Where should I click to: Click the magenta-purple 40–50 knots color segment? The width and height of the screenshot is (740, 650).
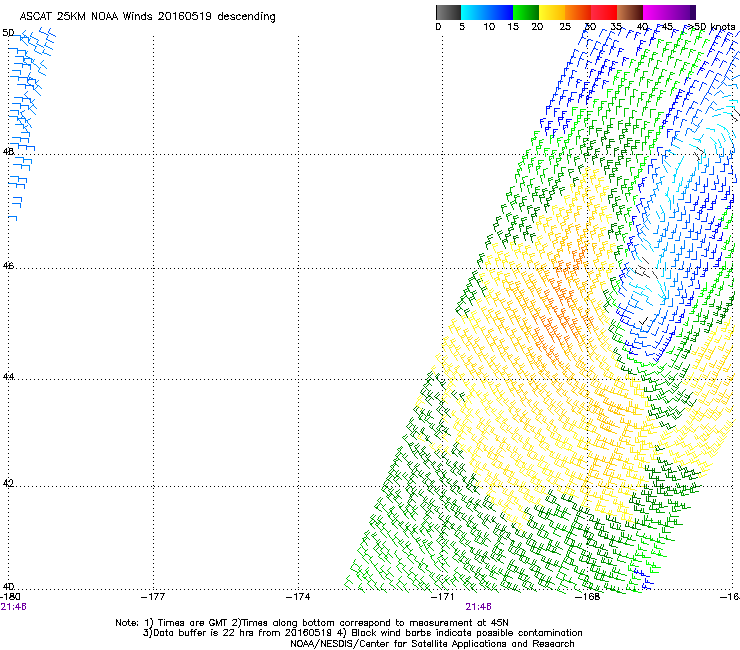tap(669, 12)
